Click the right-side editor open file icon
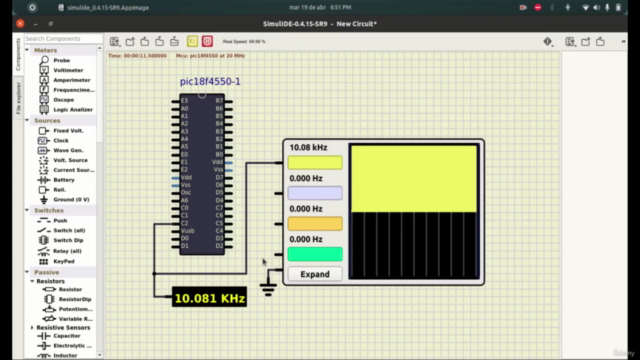This screenshot has width=640, height=360. (585, 41)
